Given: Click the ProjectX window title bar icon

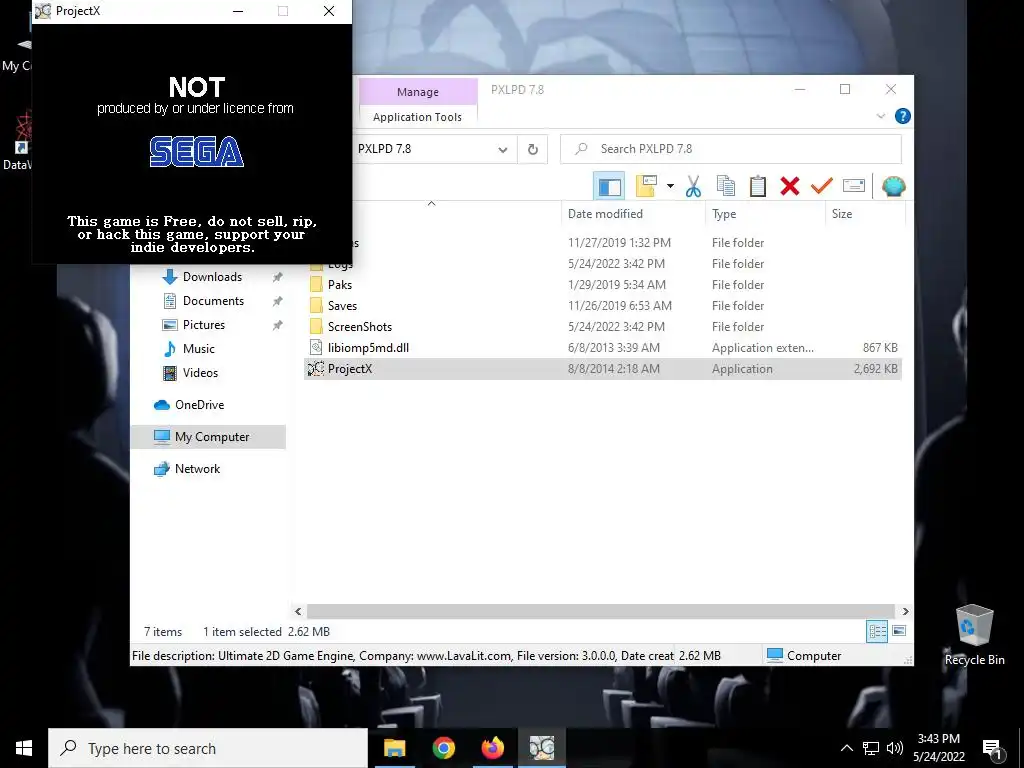Looking at the screenshot, I should [43, 11].
